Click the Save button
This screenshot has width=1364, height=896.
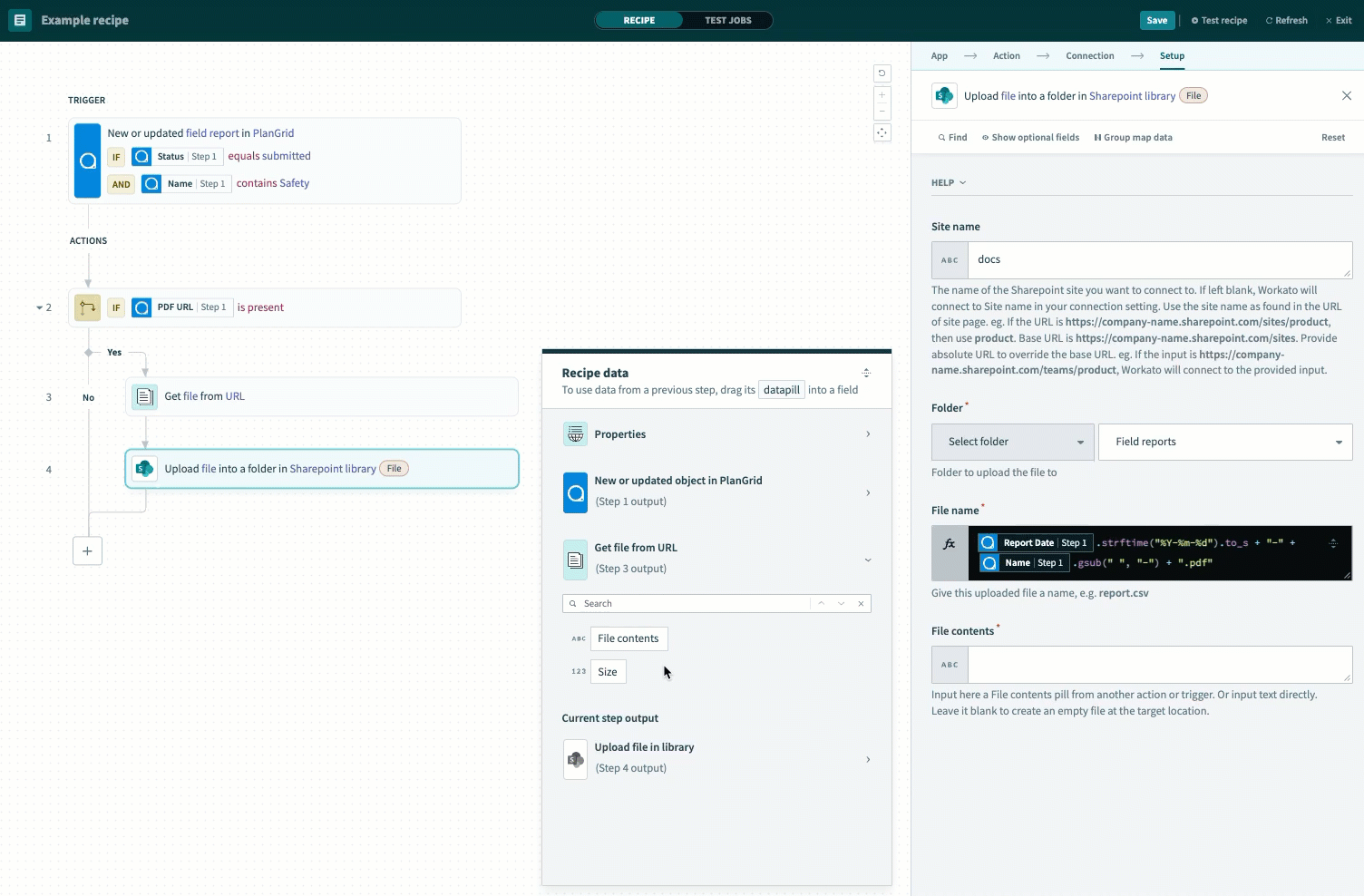pos(1156,19)
